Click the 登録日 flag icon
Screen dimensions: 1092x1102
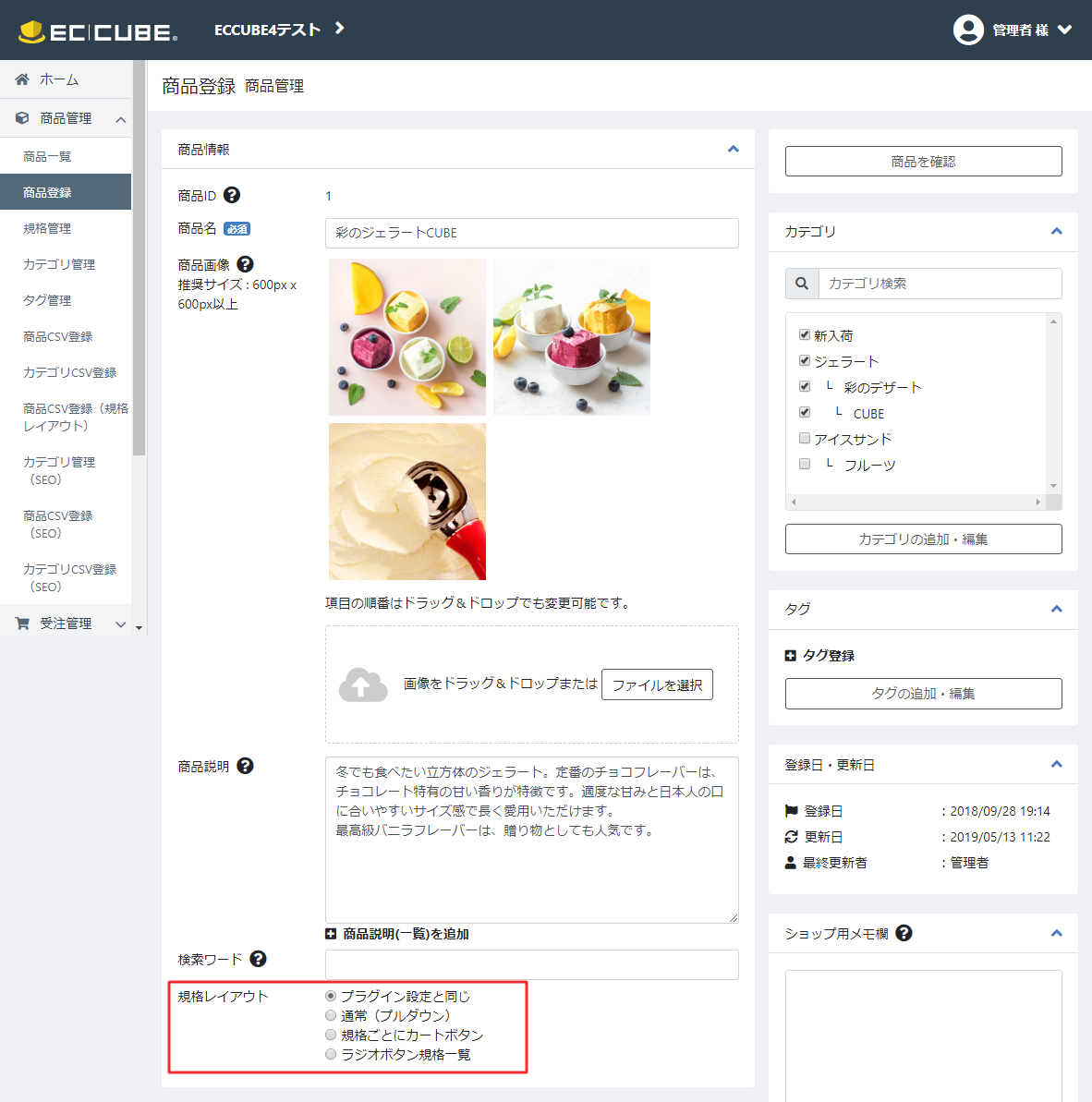(791, 811)
